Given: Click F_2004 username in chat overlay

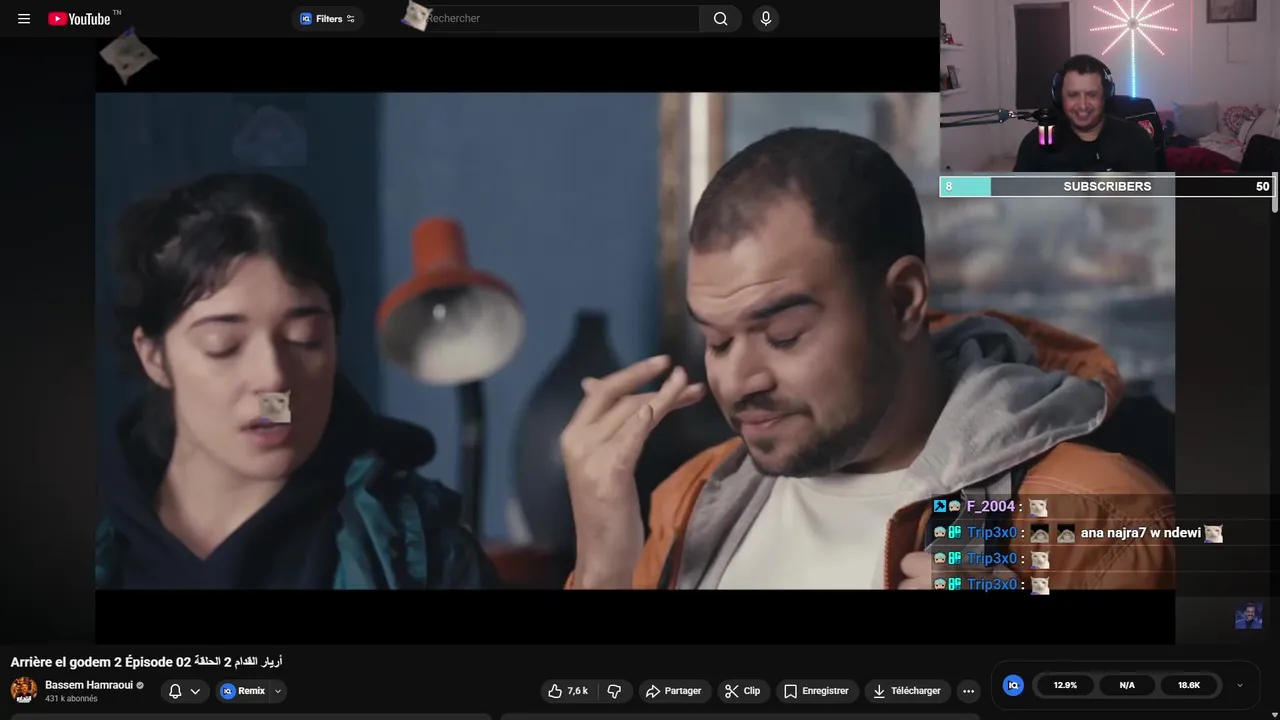Looking at the screenshot, I should point(990,507).
